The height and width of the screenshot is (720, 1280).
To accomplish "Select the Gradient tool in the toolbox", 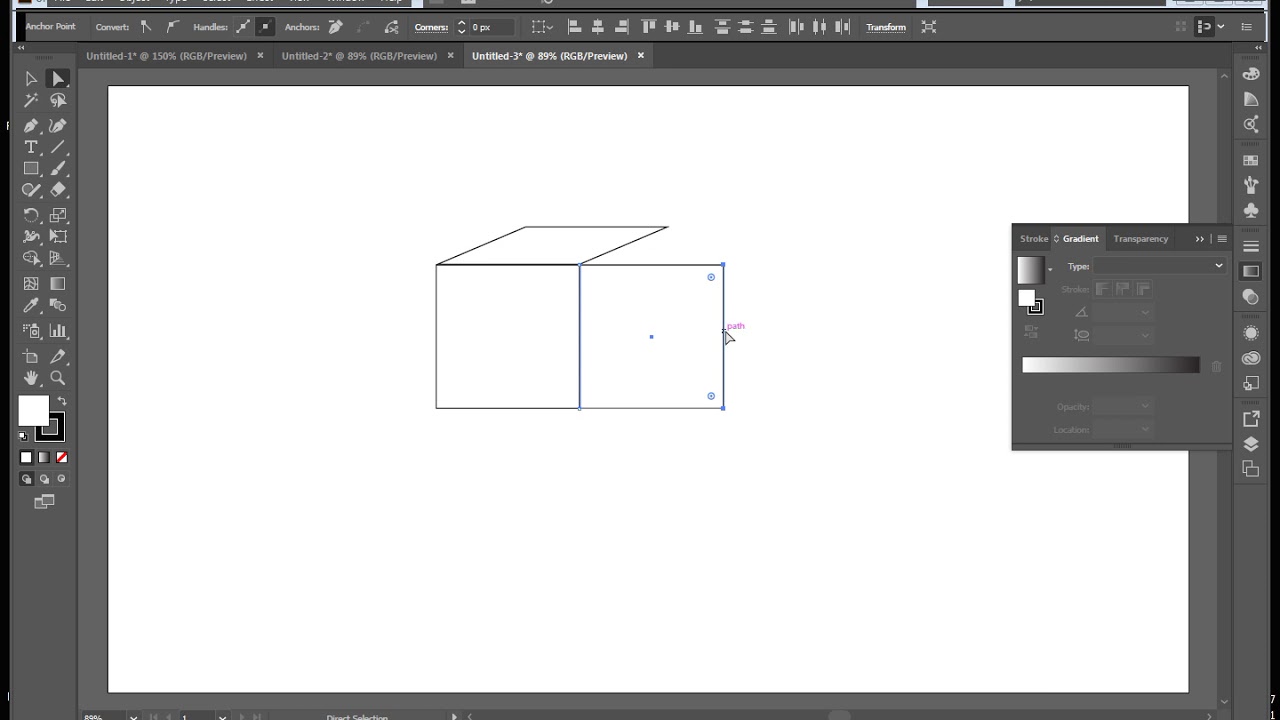I will tap(58, 284).
